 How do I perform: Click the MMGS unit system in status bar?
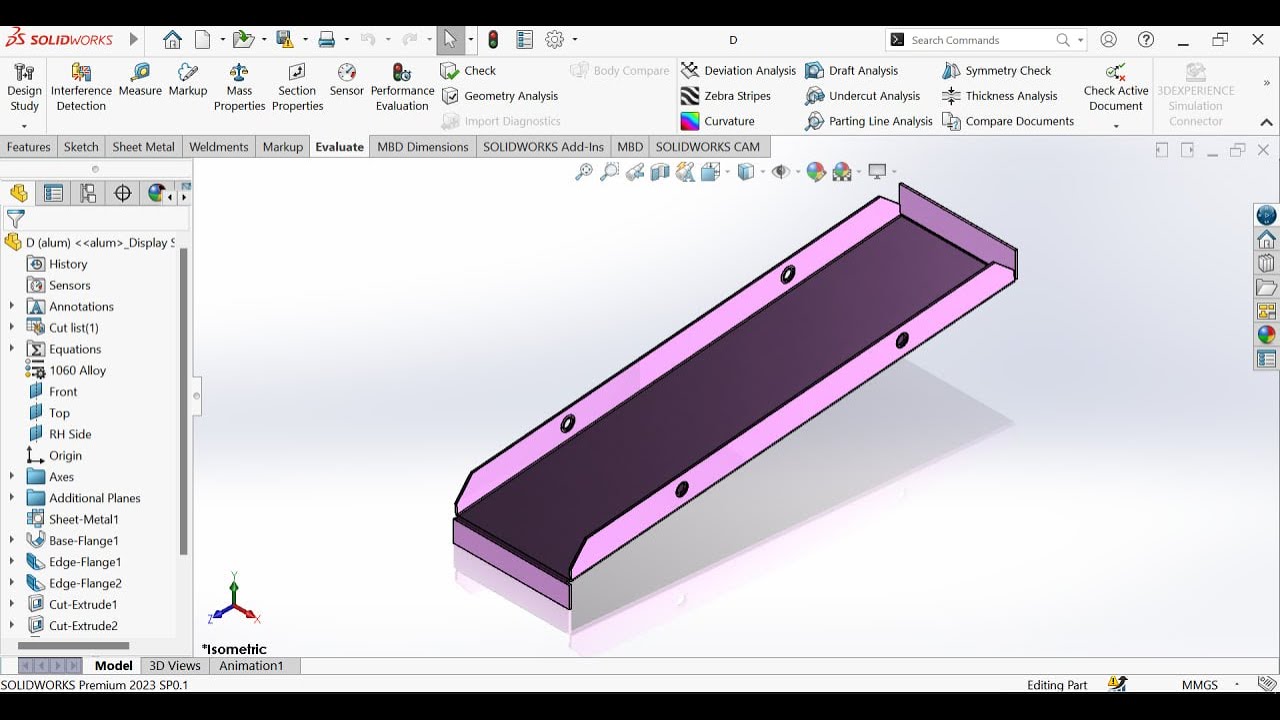coord(1200,685)
